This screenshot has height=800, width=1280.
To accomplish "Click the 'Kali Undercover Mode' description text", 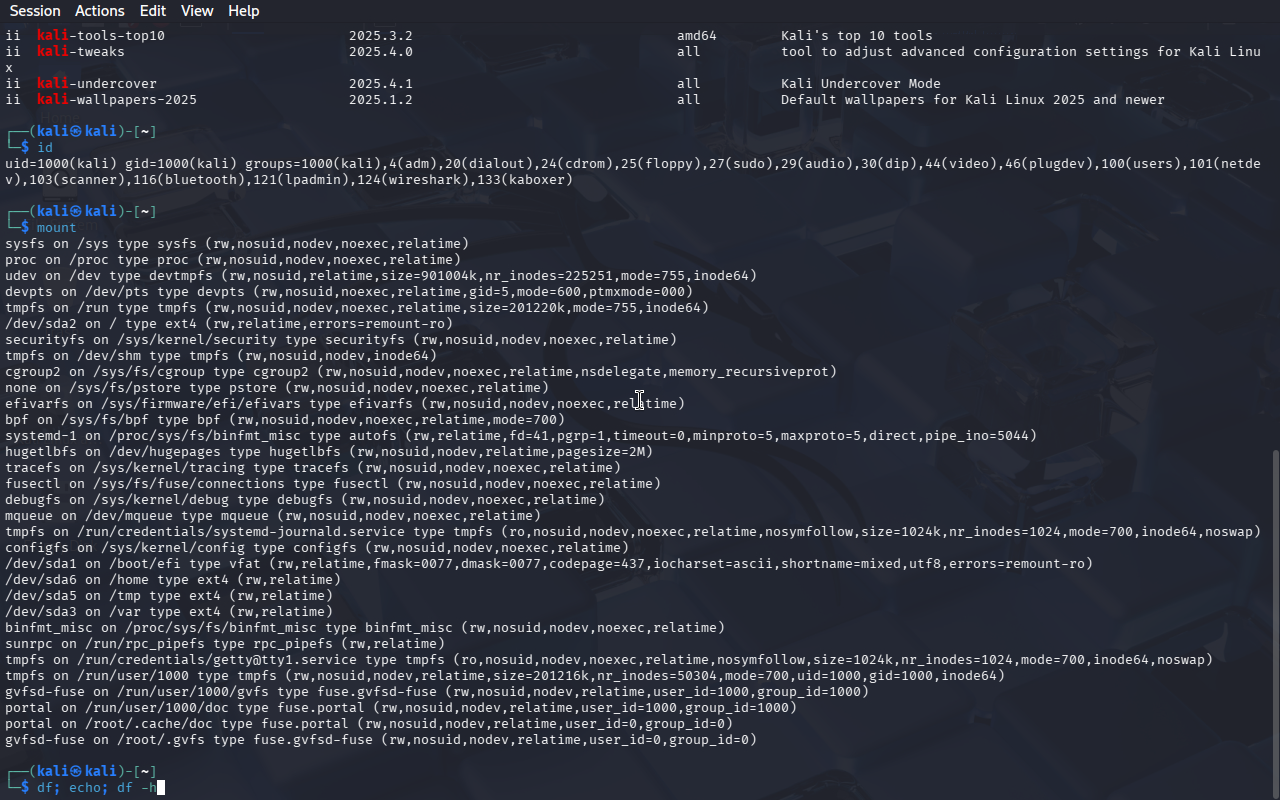I will (860, 84).
